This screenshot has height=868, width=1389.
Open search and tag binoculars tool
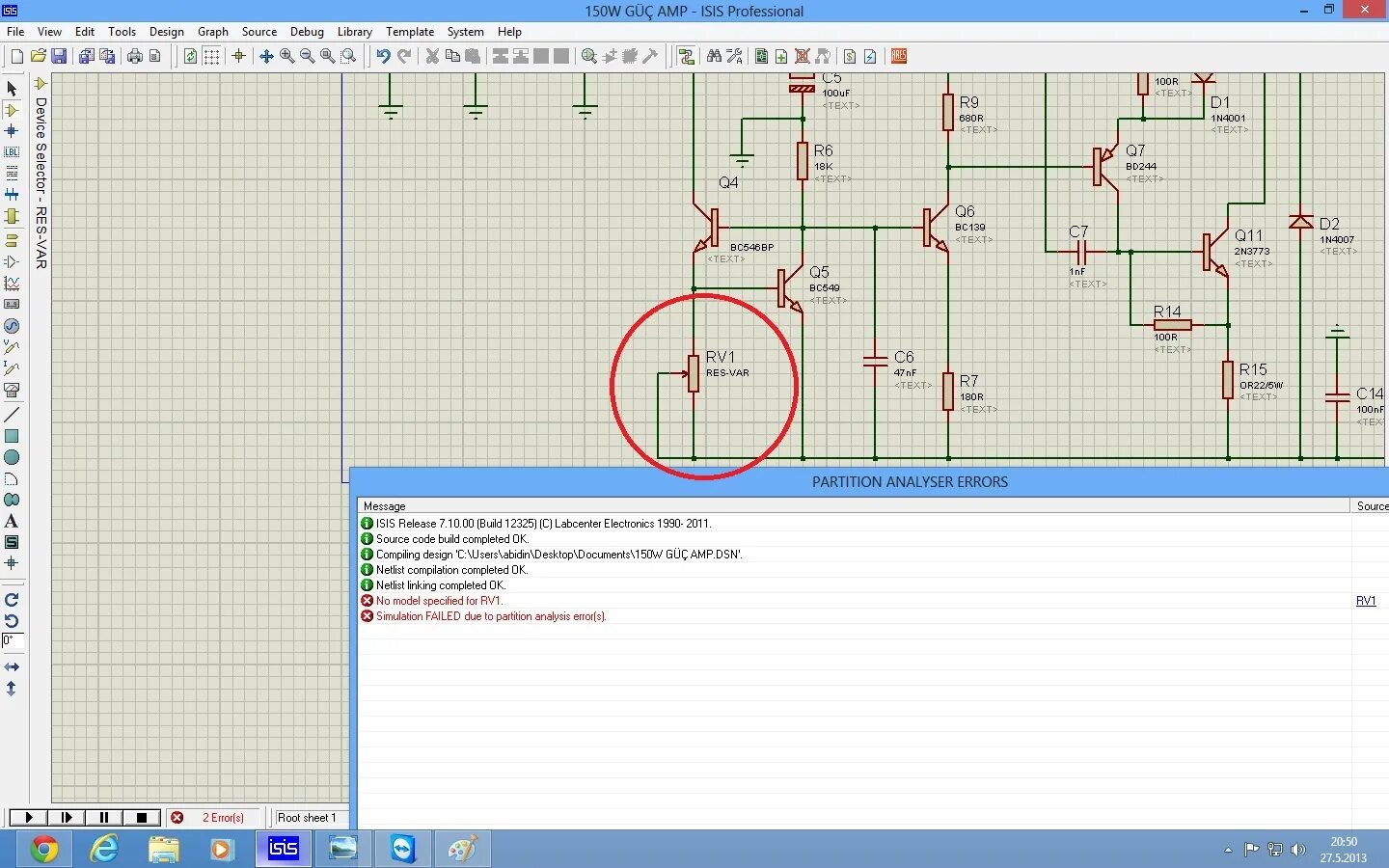(x=714, y=57)
